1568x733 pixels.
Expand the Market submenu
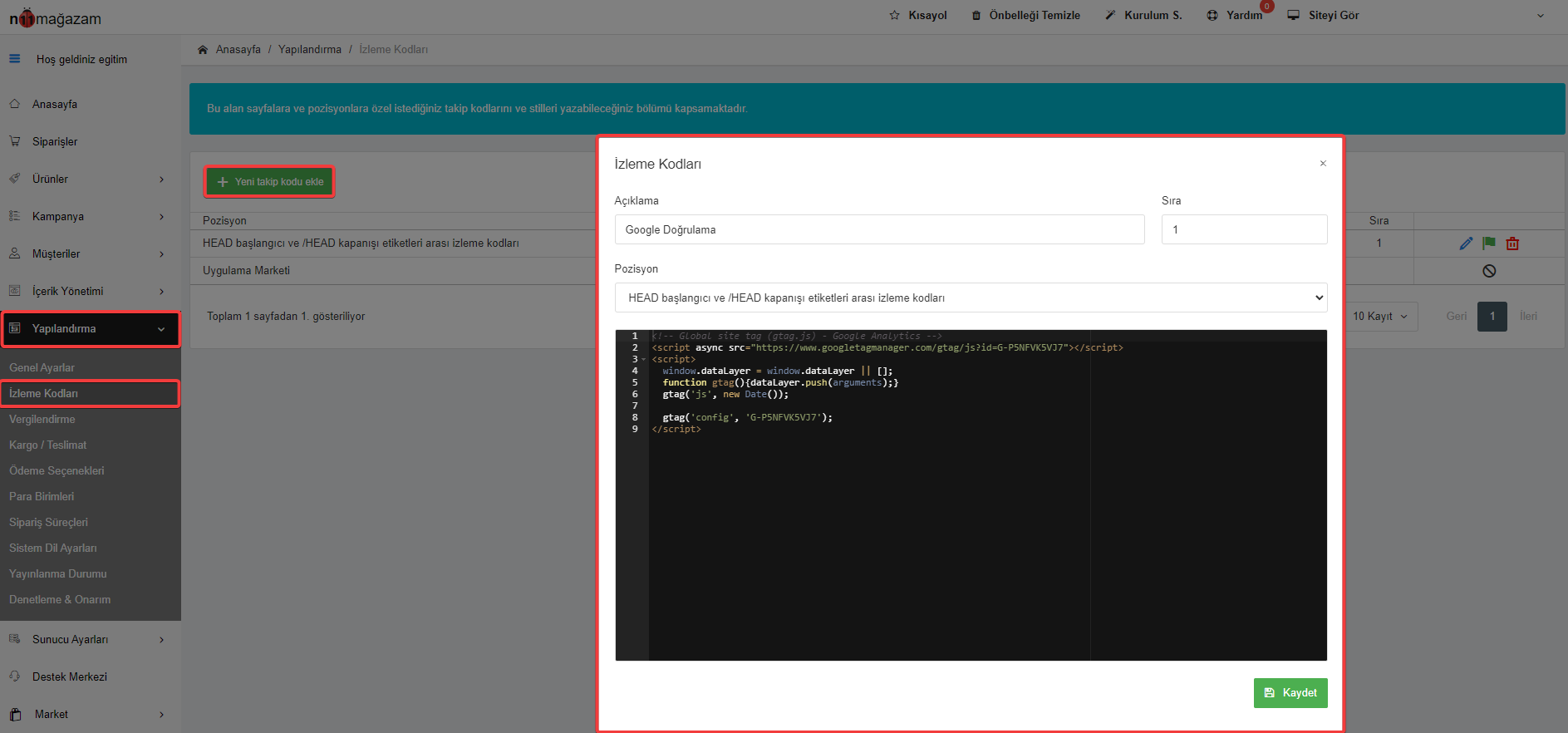162,715
